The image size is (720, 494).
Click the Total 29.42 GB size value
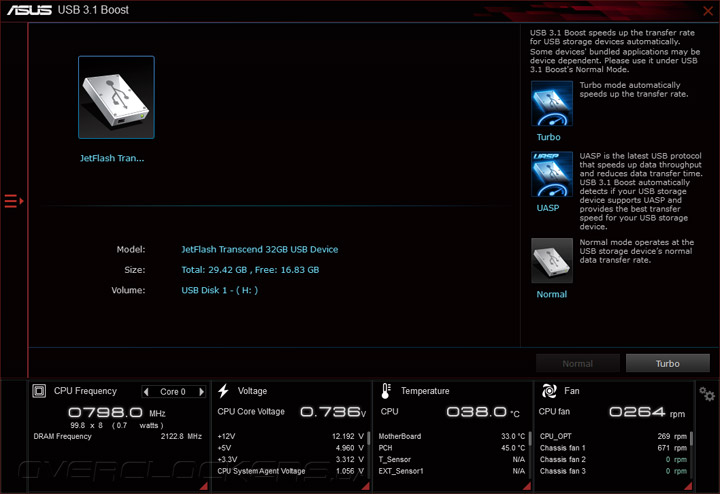tap(250, 270)
